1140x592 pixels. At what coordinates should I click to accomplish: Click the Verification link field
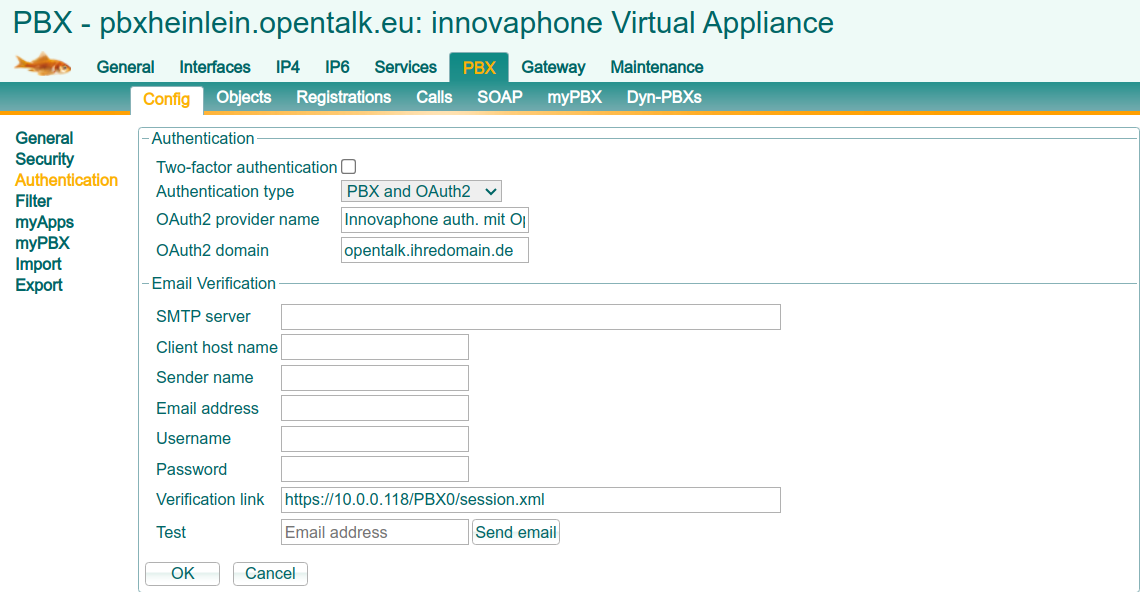(x=530, y=499)
